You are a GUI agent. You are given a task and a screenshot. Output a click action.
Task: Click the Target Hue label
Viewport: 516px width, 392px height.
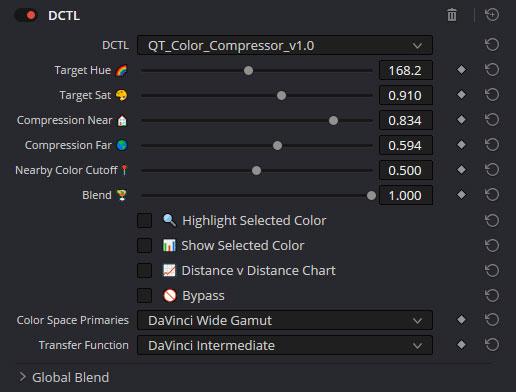(83, 70)
